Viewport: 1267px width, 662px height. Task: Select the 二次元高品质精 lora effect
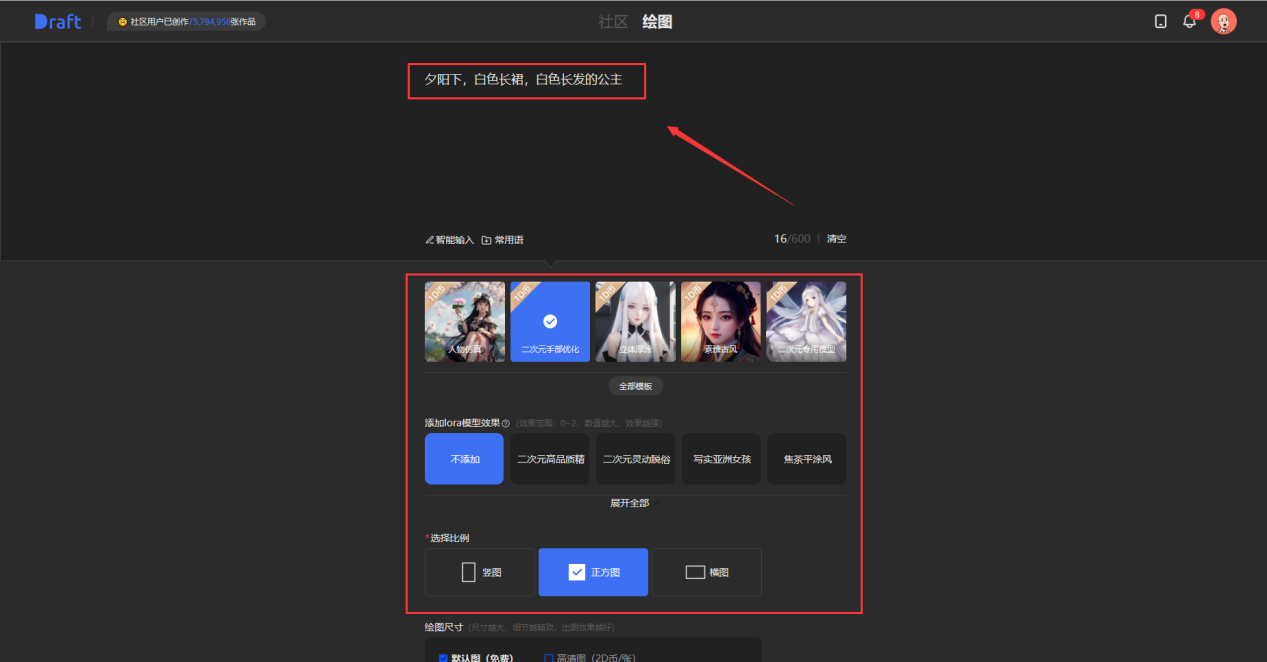click(x=550, y=459)
